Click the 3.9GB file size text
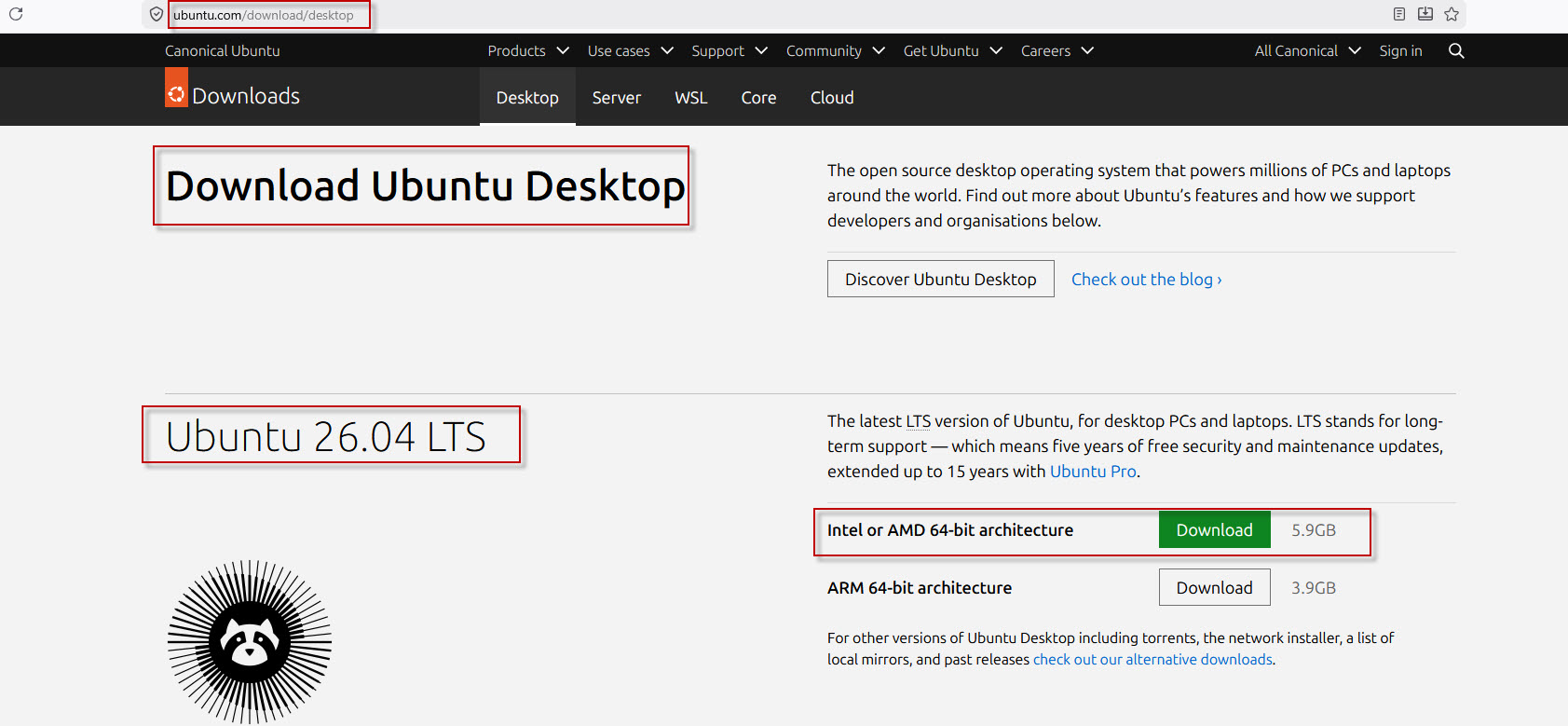The width and height of the screenshot is (1568, 726). click(x=1314, y=588)
